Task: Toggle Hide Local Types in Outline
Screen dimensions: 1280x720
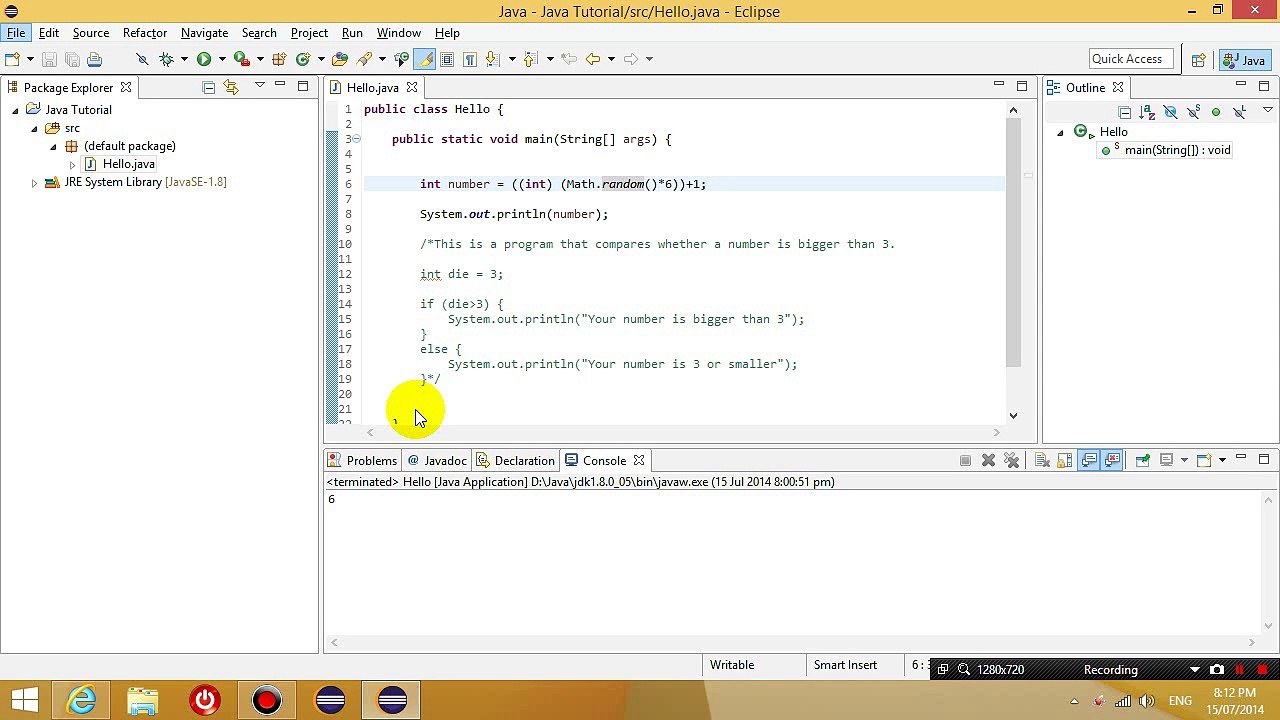Action: point(1239,113)
